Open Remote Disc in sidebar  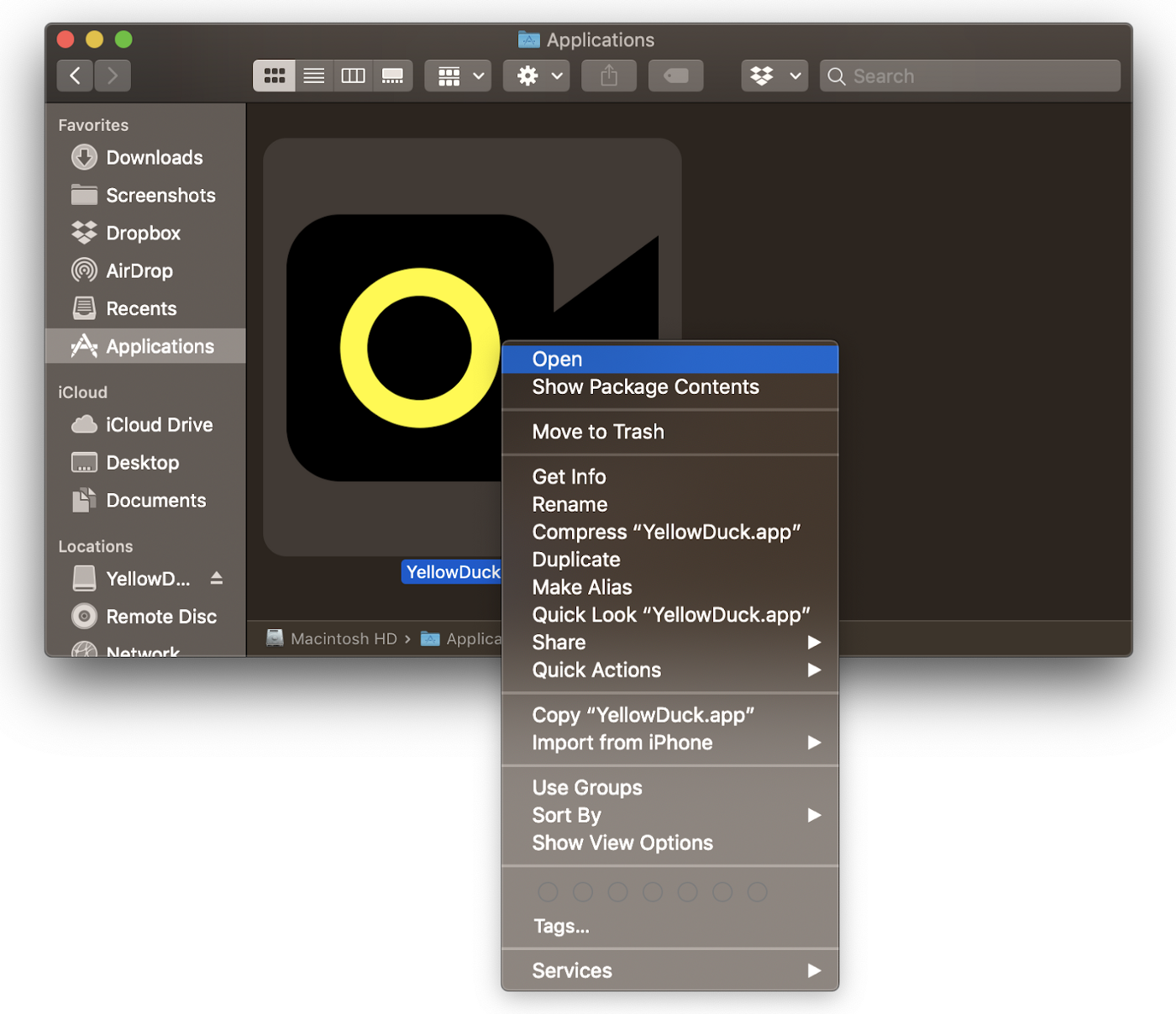tap(145, 617)
